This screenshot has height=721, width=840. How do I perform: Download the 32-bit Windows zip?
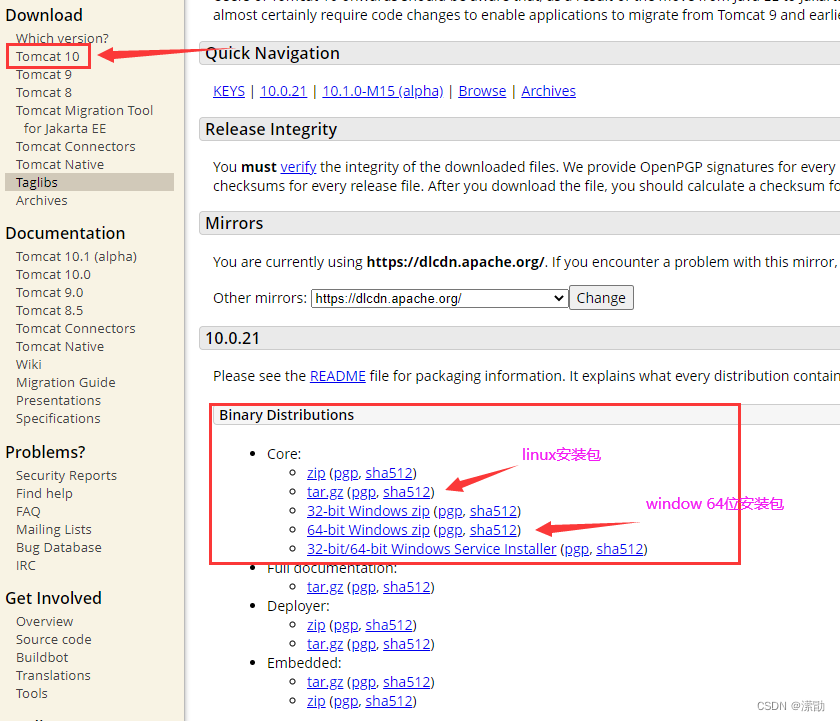(x=368, y=511)
